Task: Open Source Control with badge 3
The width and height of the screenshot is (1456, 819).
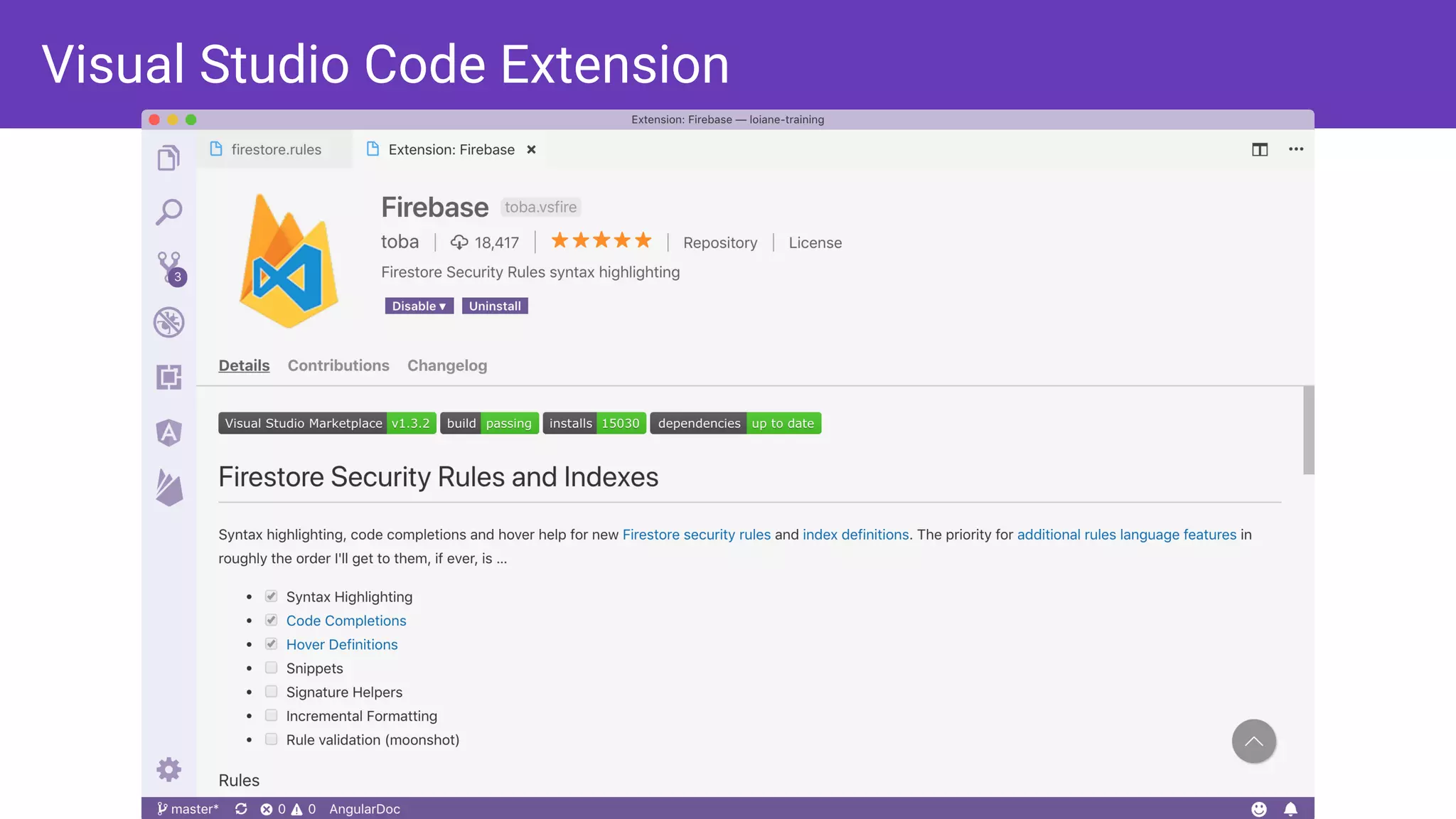Action: [x=171, y=269]
